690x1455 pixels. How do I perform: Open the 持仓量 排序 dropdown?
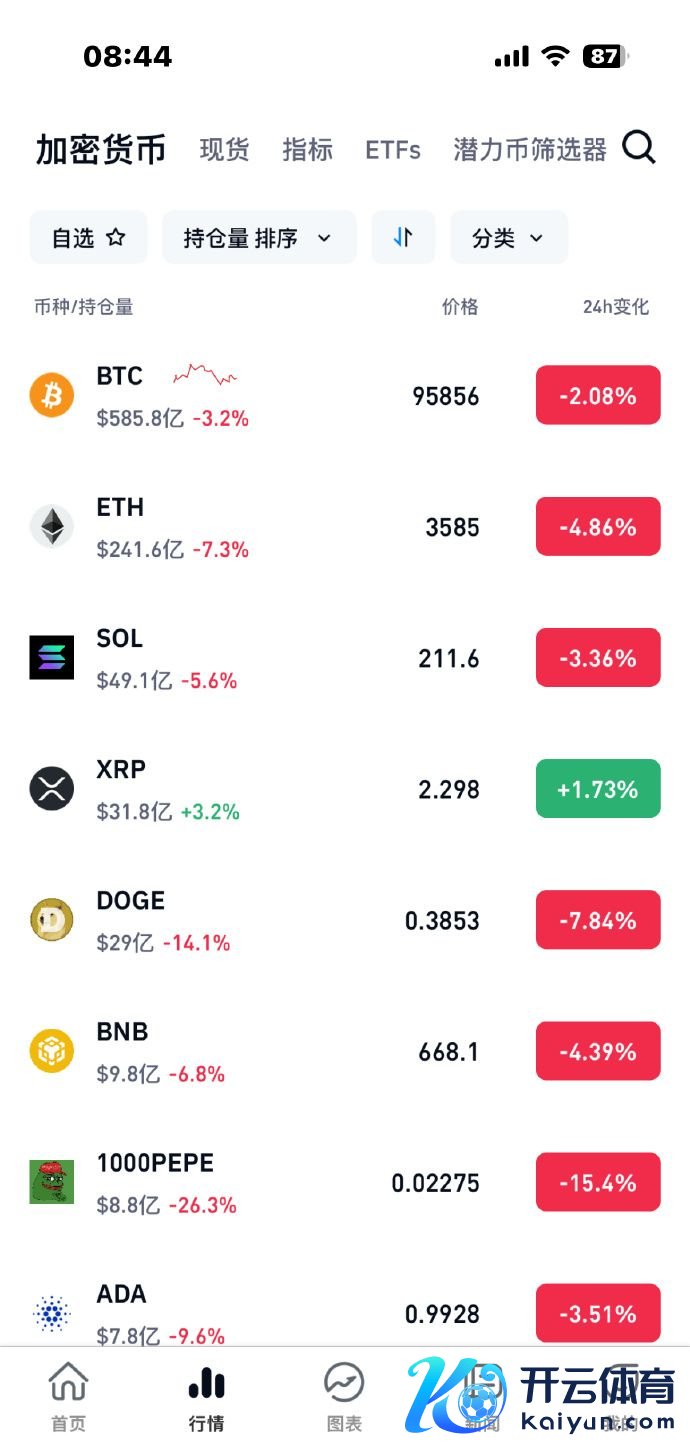[259, 238]
